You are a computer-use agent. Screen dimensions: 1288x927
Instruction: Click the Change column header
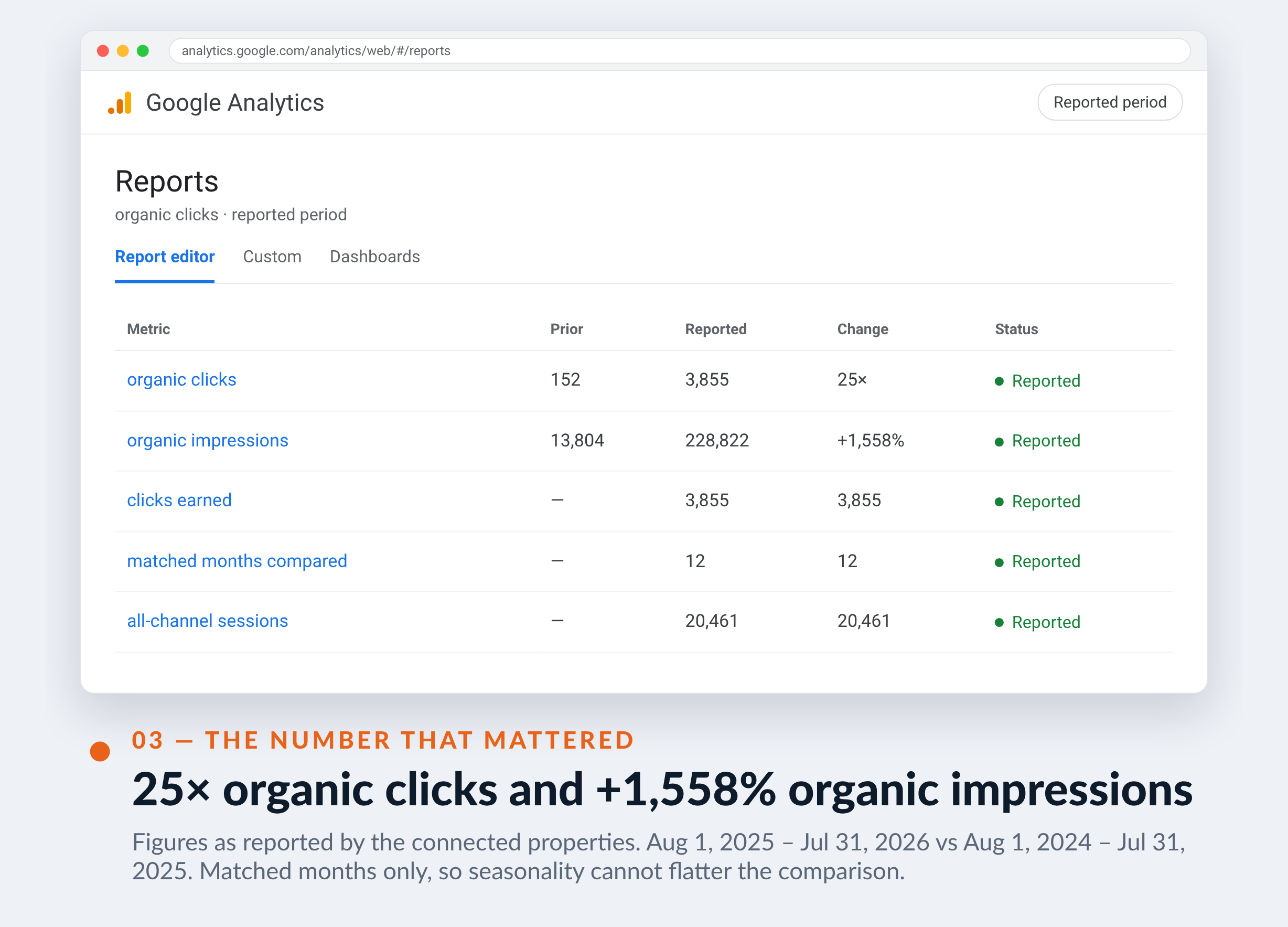(863, 329)
